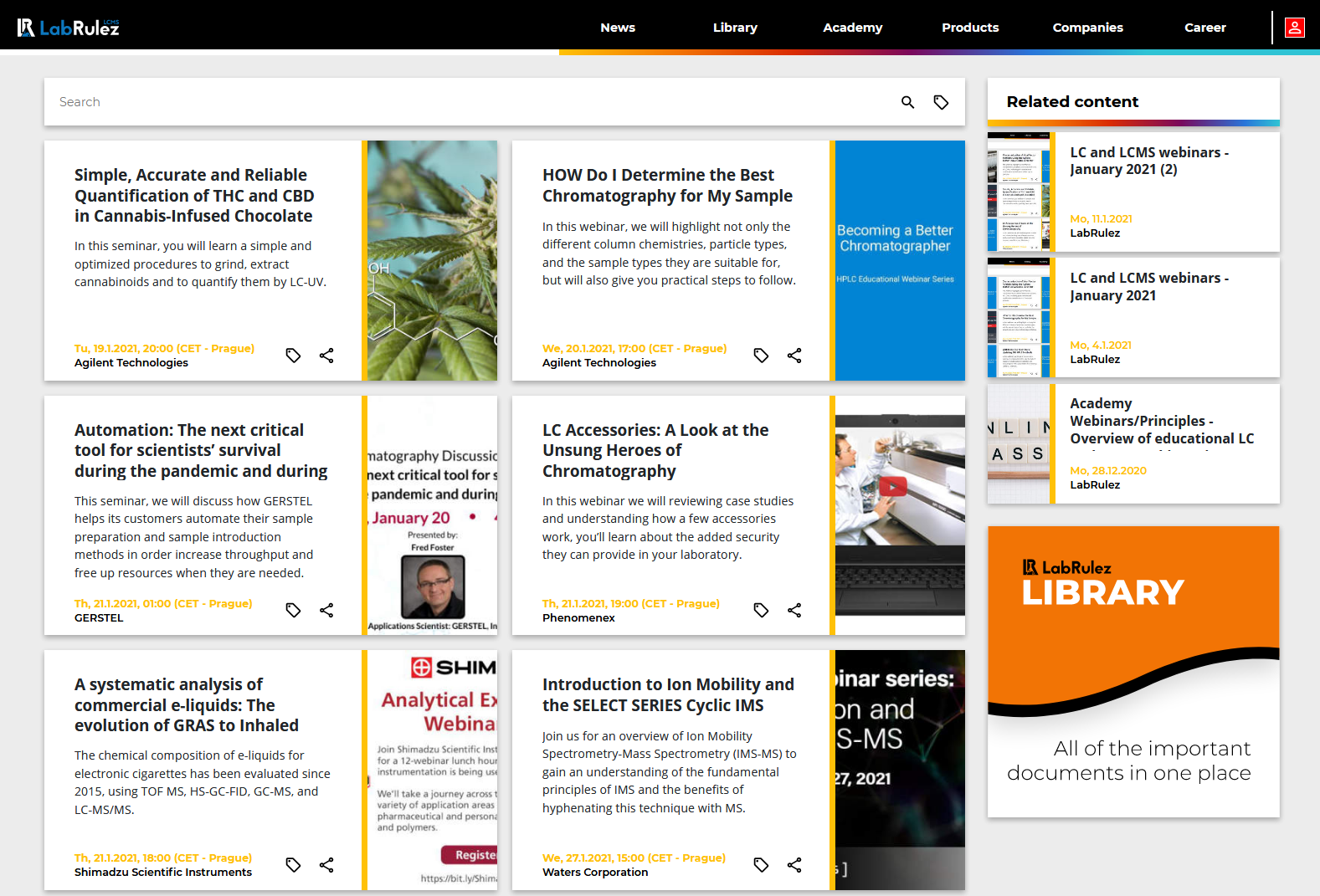Share the THC and CBD seminar card
Viewport: 1320px width, 896px height.
(x=326, y=356)
